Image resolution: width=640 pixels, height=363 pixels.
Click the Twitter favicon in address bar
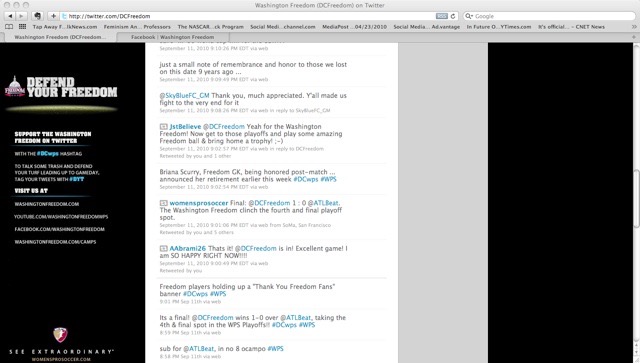[x=64, y=16]
